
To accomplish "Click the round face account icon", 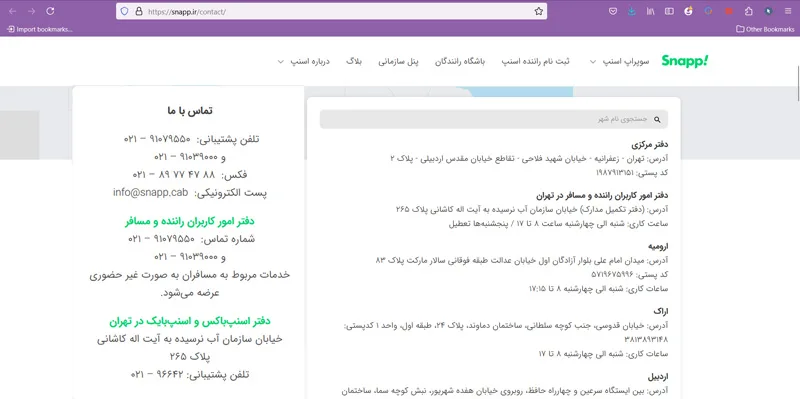I will 688,11.
